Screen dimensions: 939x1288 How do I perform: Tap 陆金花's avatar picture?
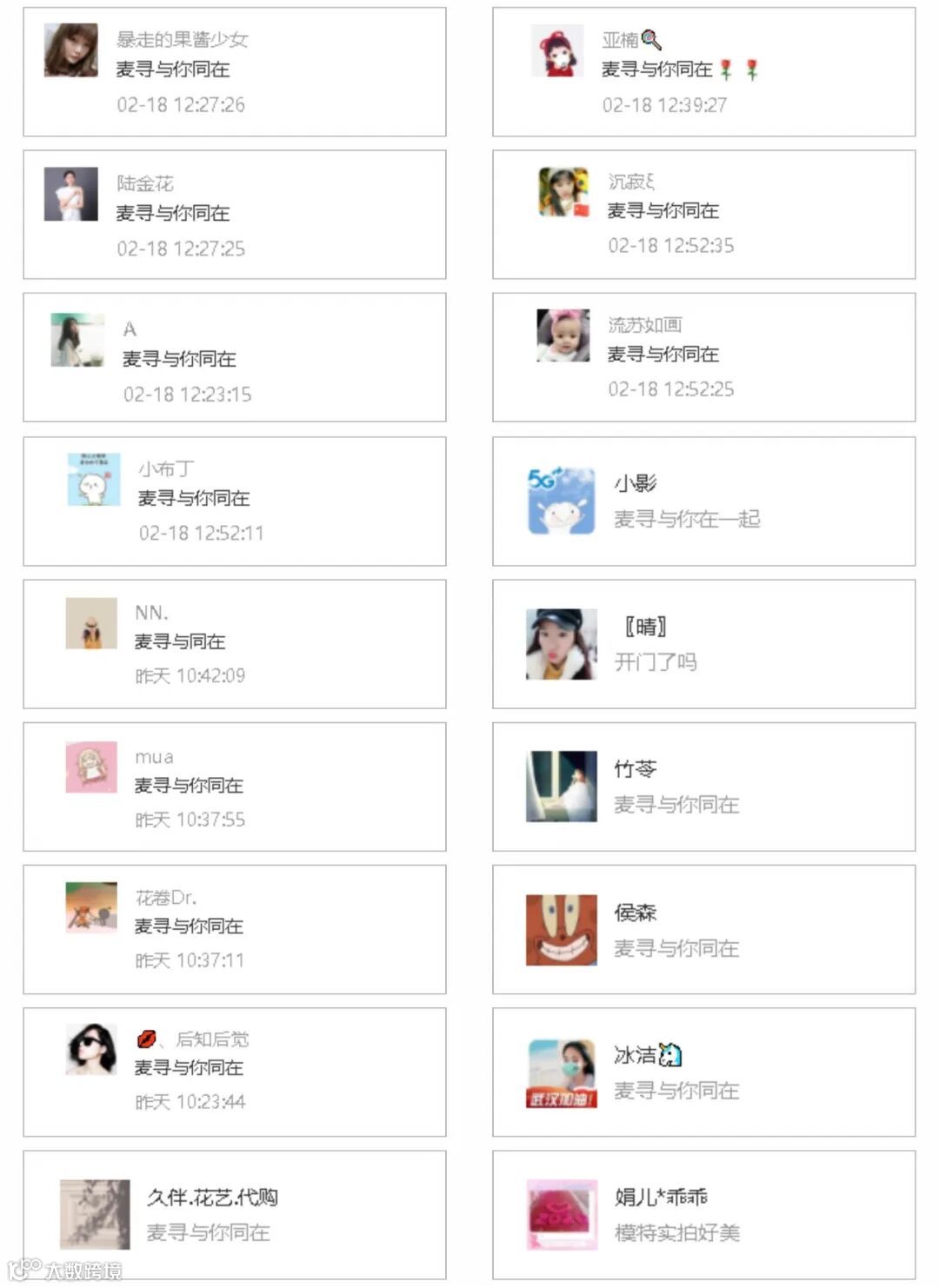tap(70, 194)
